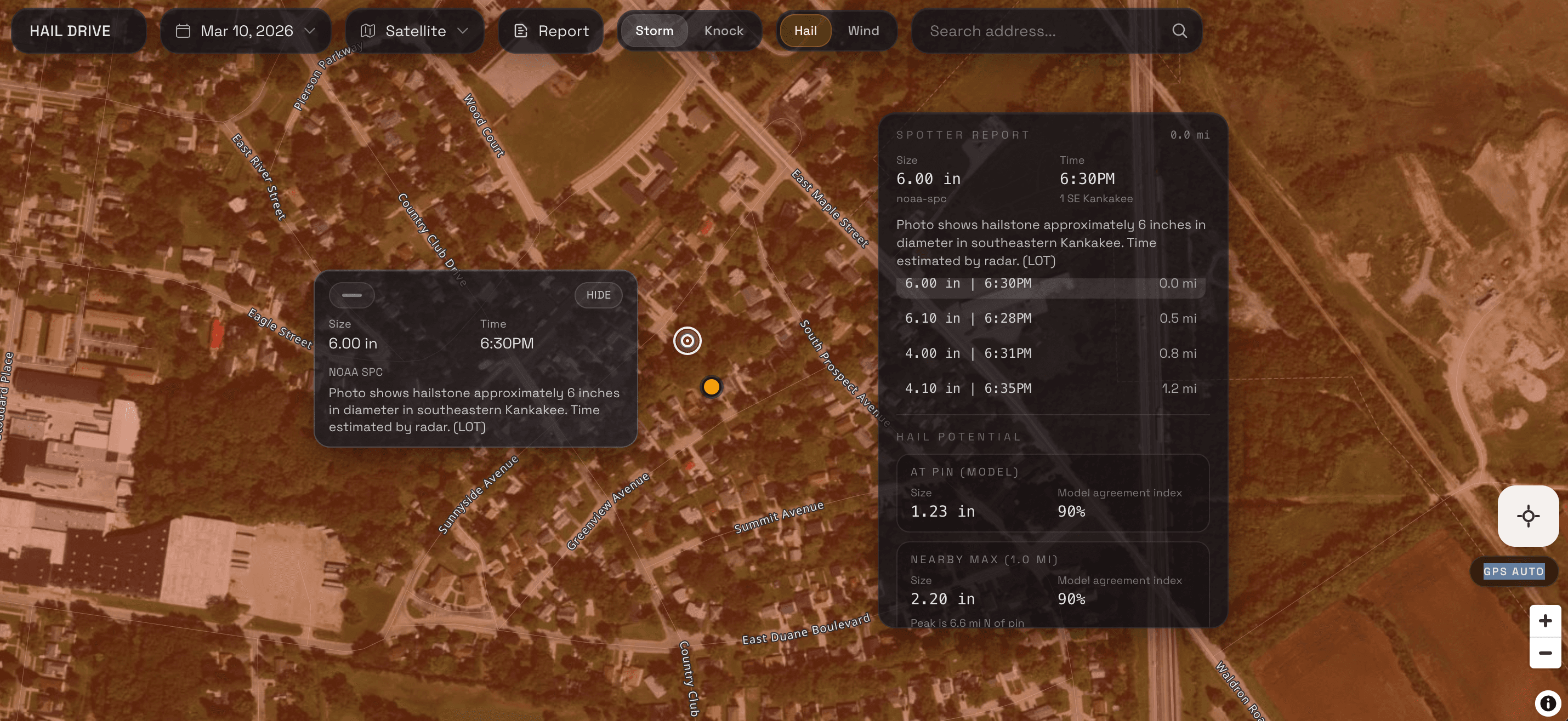Open the Mar 10, 2026 date dropdown
The height and width of the screenshot is (721, 1568).
click(246, 31)
